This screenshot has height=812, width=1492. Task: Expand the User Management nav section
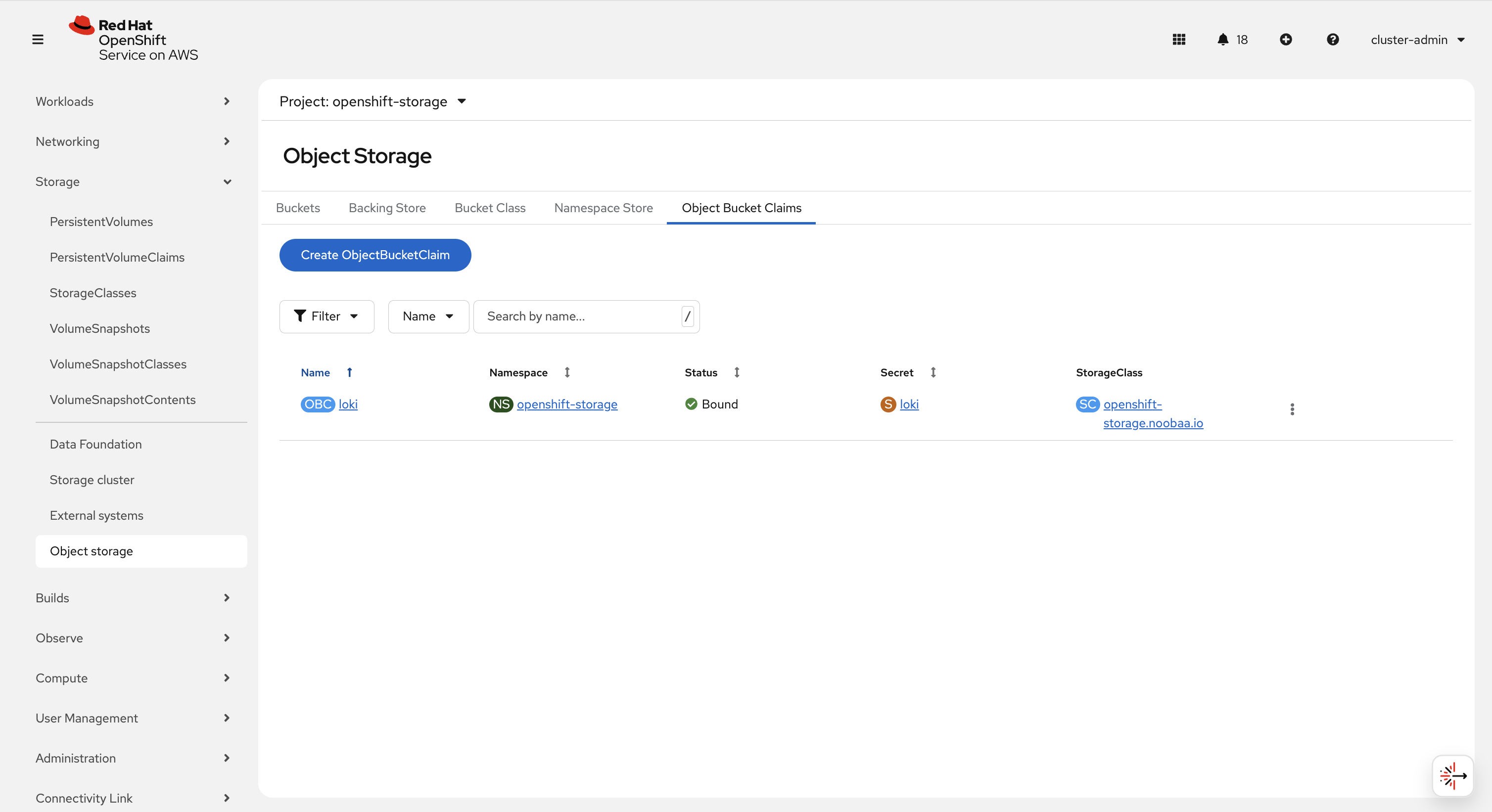coord(133,718)
